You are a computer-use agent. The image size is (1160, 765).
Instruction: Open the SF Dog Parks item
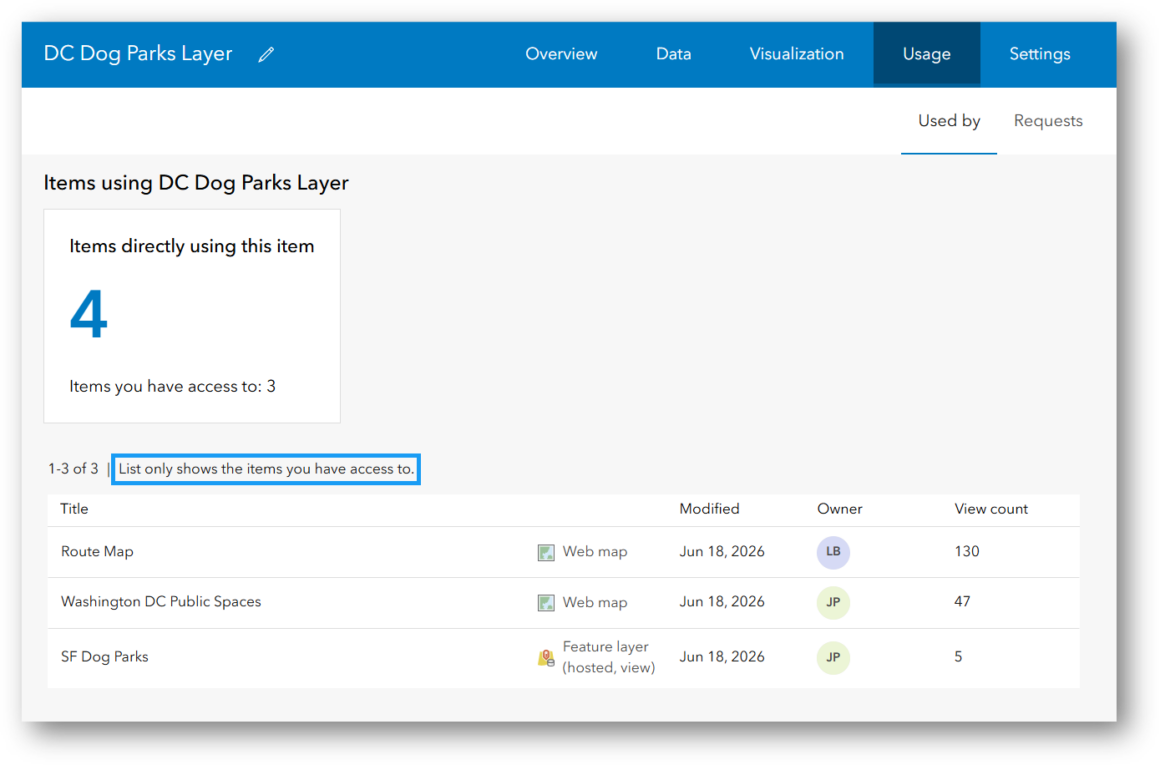click(104, 656)
